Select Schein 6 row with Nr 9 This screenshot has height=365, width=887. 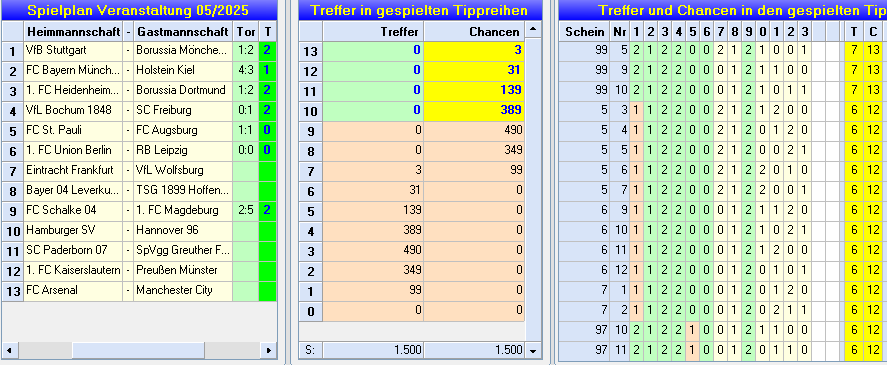tap(721, 211)
